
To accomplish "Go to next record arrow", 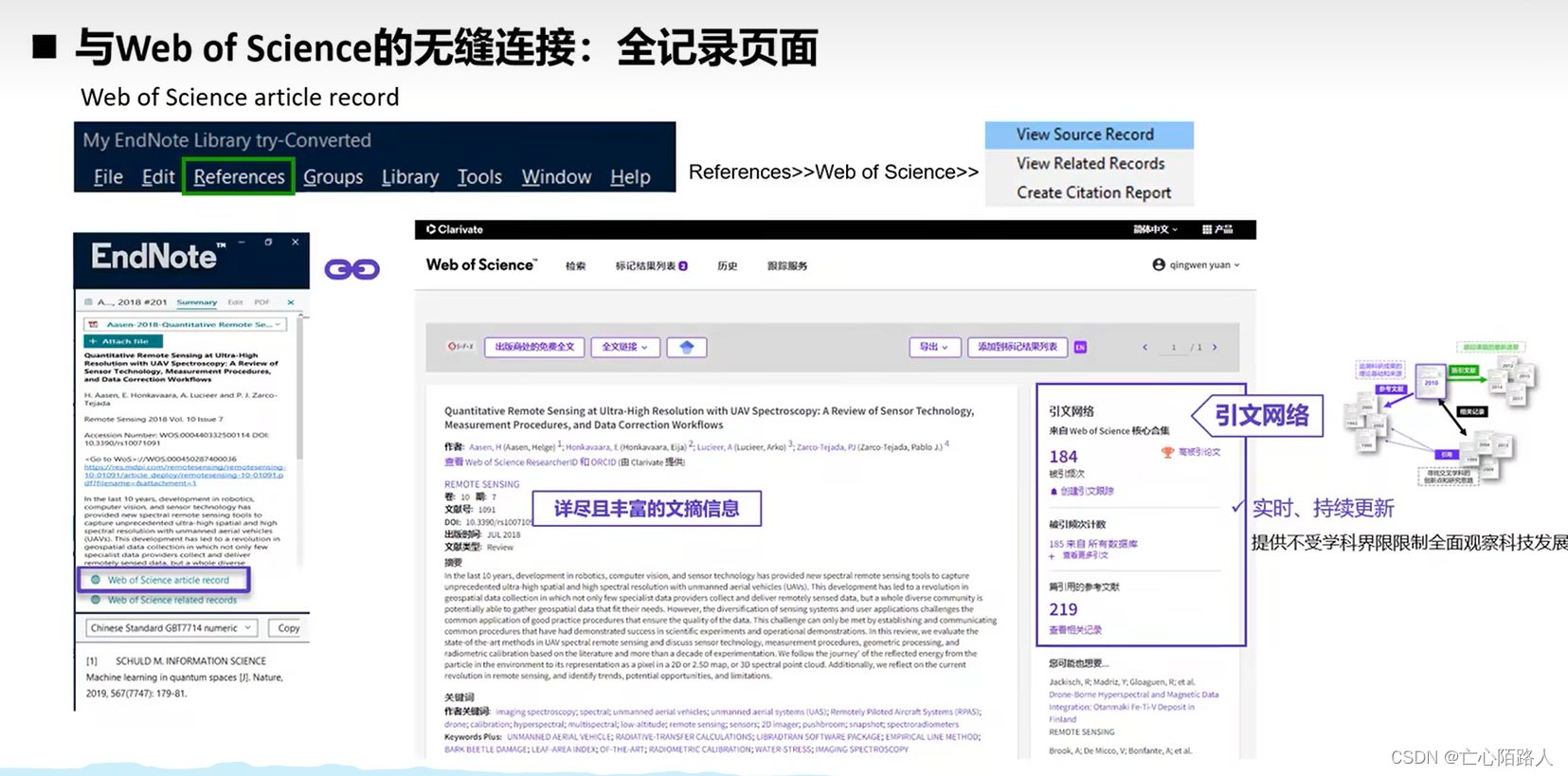I will pos(1215,348).
